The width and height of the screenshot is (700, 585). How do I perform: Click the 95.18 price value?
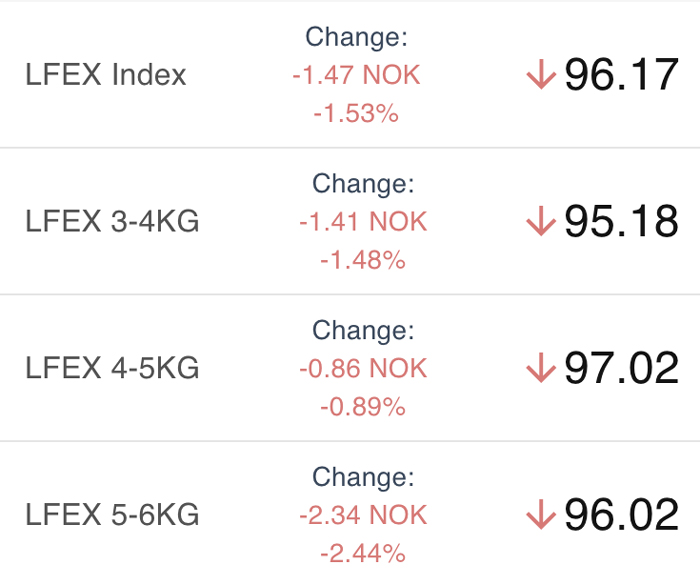pyautogui.click(x=621, y=221)
